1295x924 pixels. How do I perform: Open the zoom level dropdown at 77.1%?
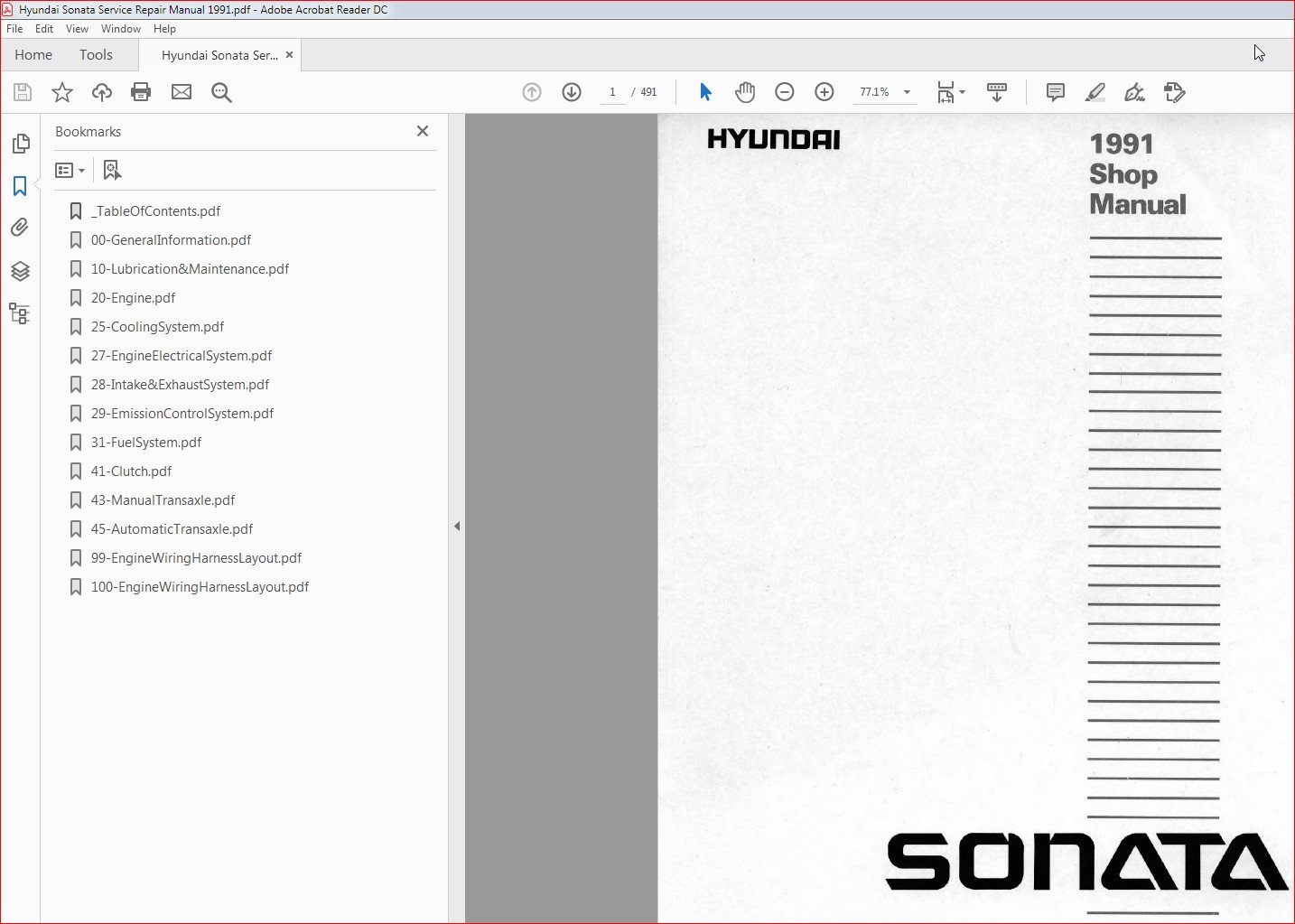[907, 92]
